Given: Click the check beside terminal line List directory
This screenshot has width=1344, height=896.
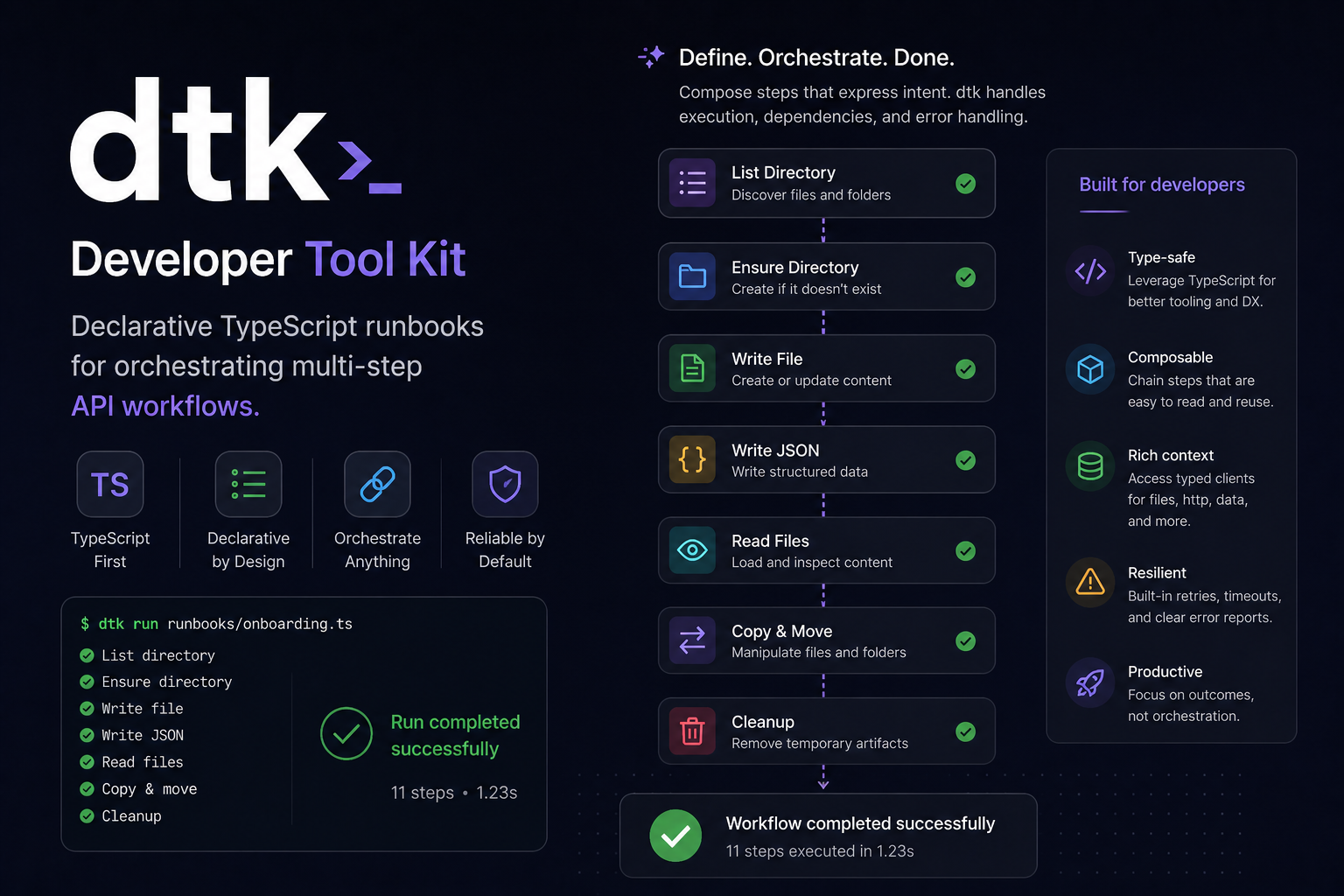Looking at the screenshot, I should 87,655.
